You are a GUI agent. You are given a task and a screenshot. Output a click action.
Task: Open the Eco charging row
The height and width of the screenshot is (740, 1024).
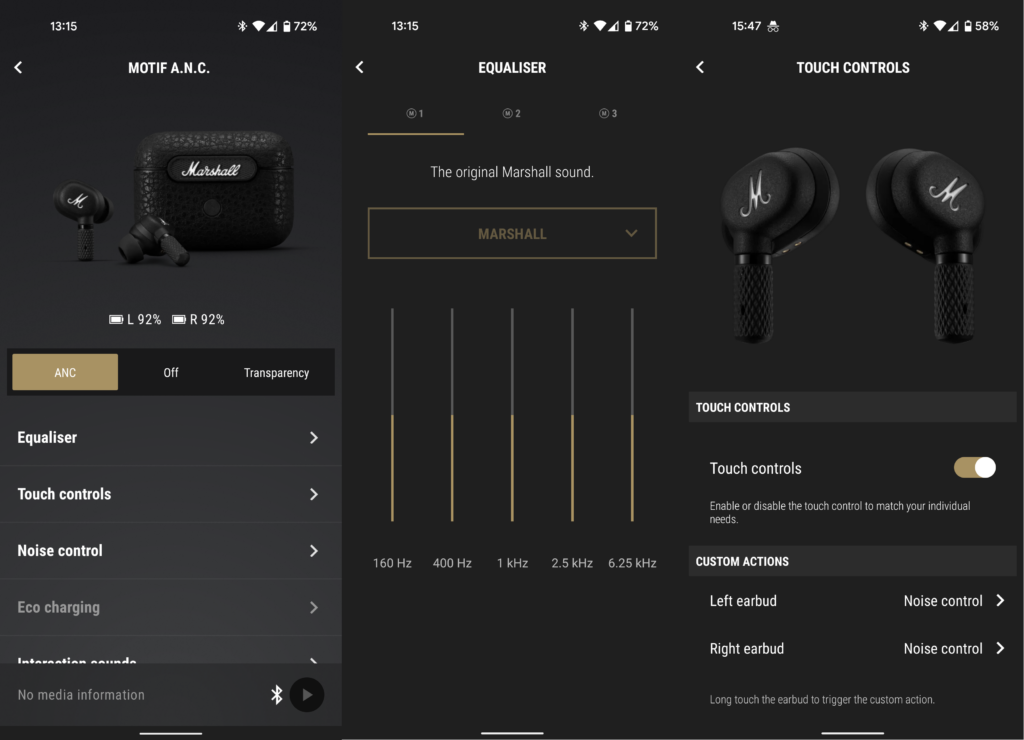[170, 607]
